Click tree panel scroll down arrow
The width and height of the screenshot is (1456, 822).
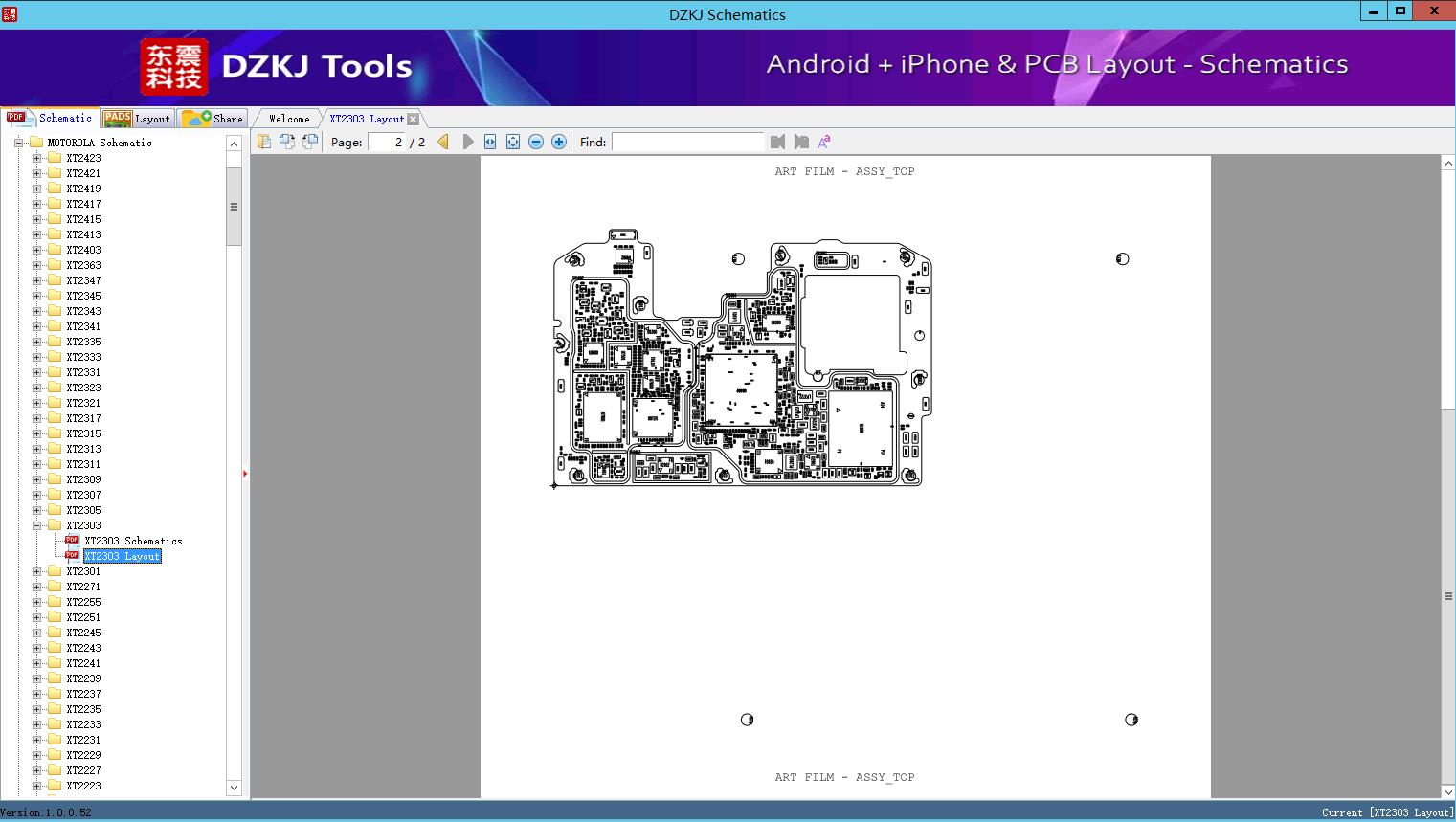pos(234,788)
